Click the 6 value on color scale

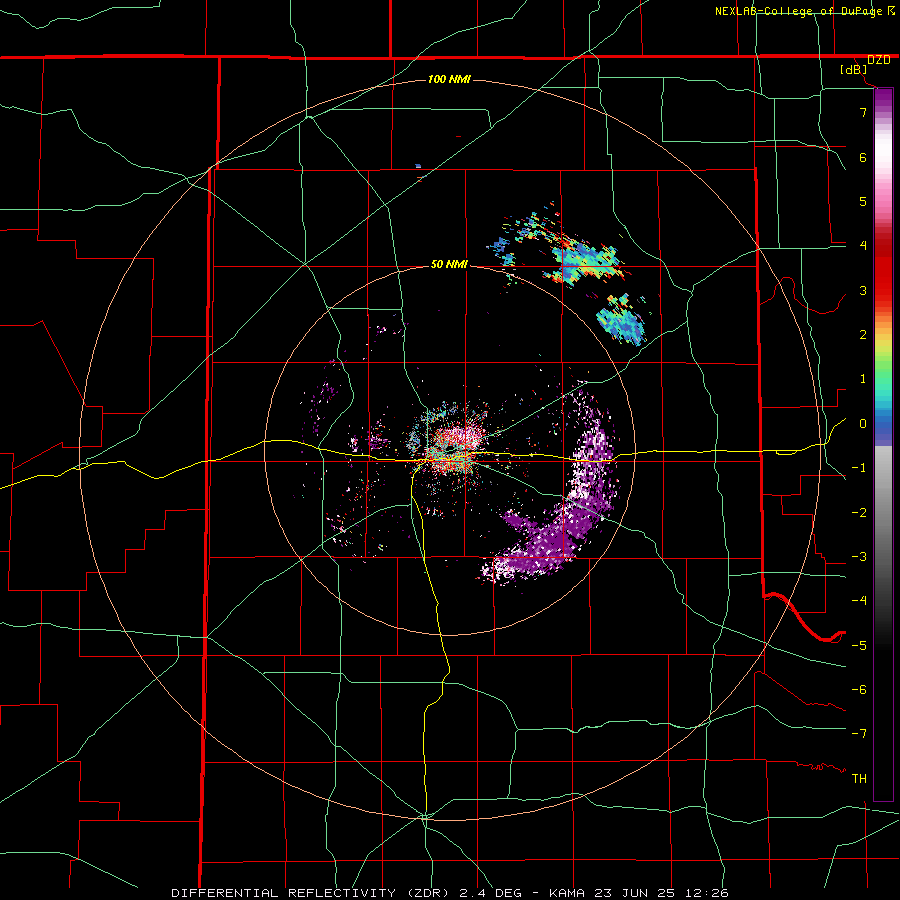[863, 157]
